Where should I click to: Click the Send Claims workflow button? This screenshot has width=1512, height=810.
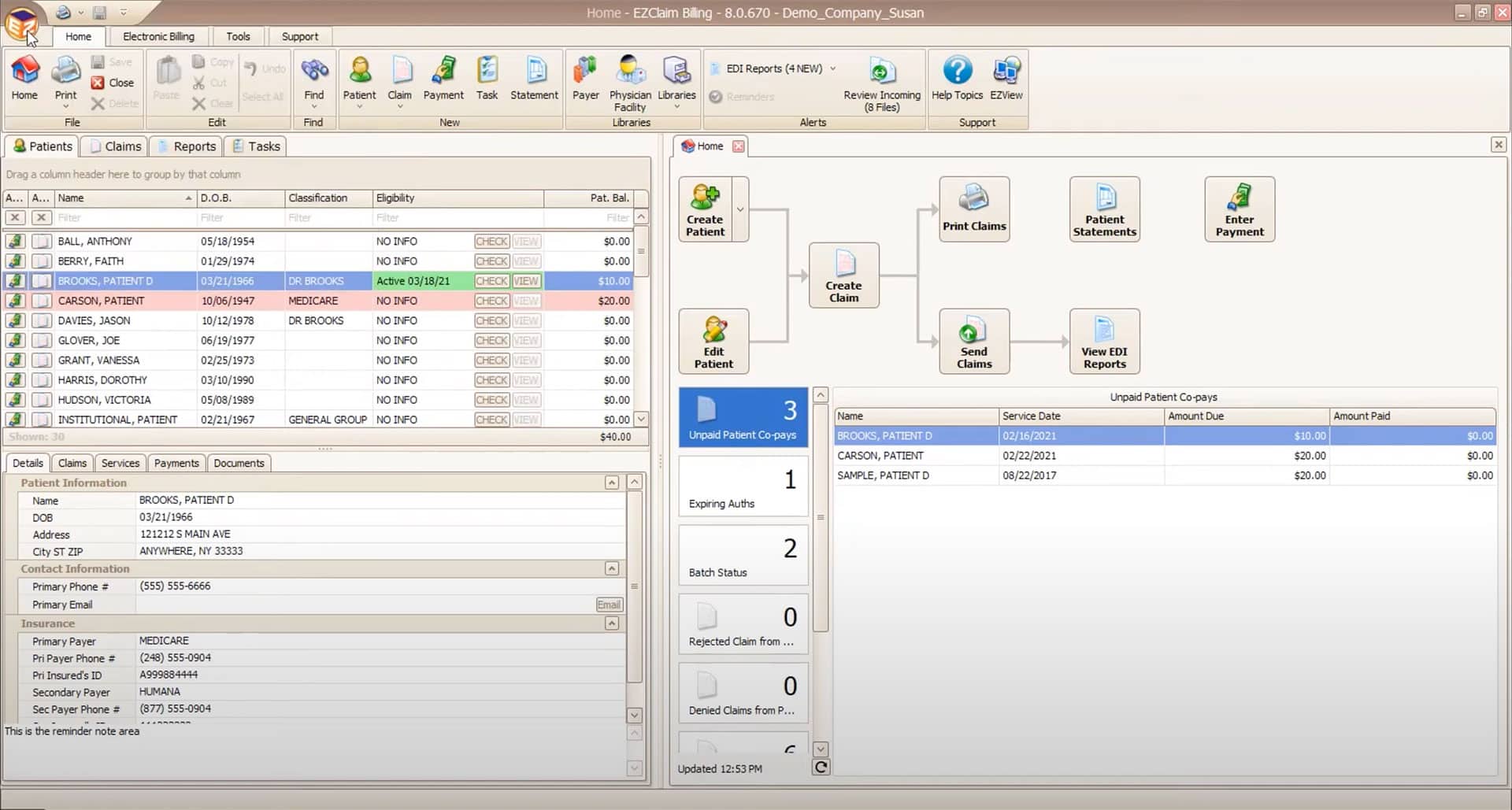[974, 341]
